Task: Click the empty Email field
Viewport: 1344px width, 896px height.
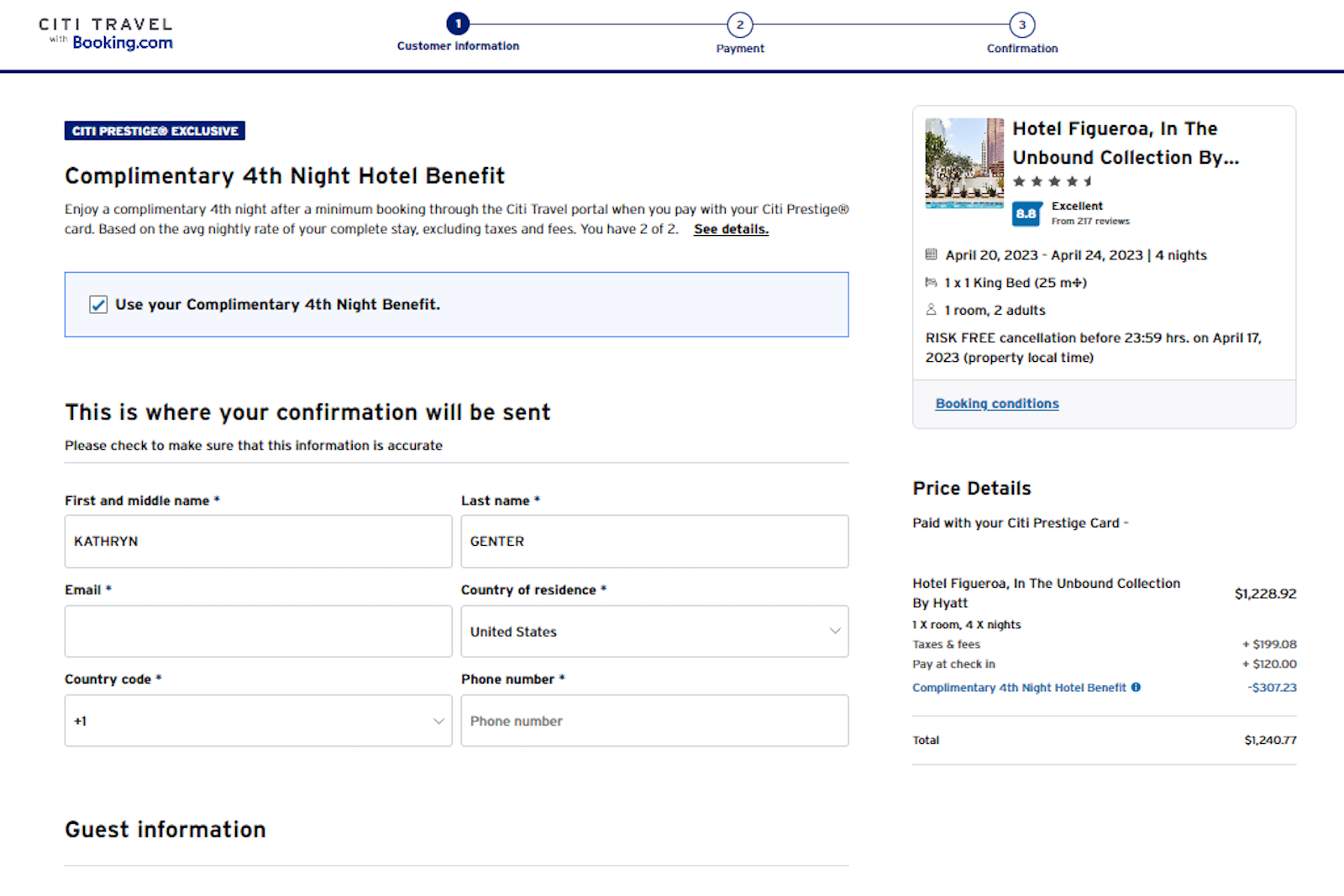Action: (x=258, y=631)
